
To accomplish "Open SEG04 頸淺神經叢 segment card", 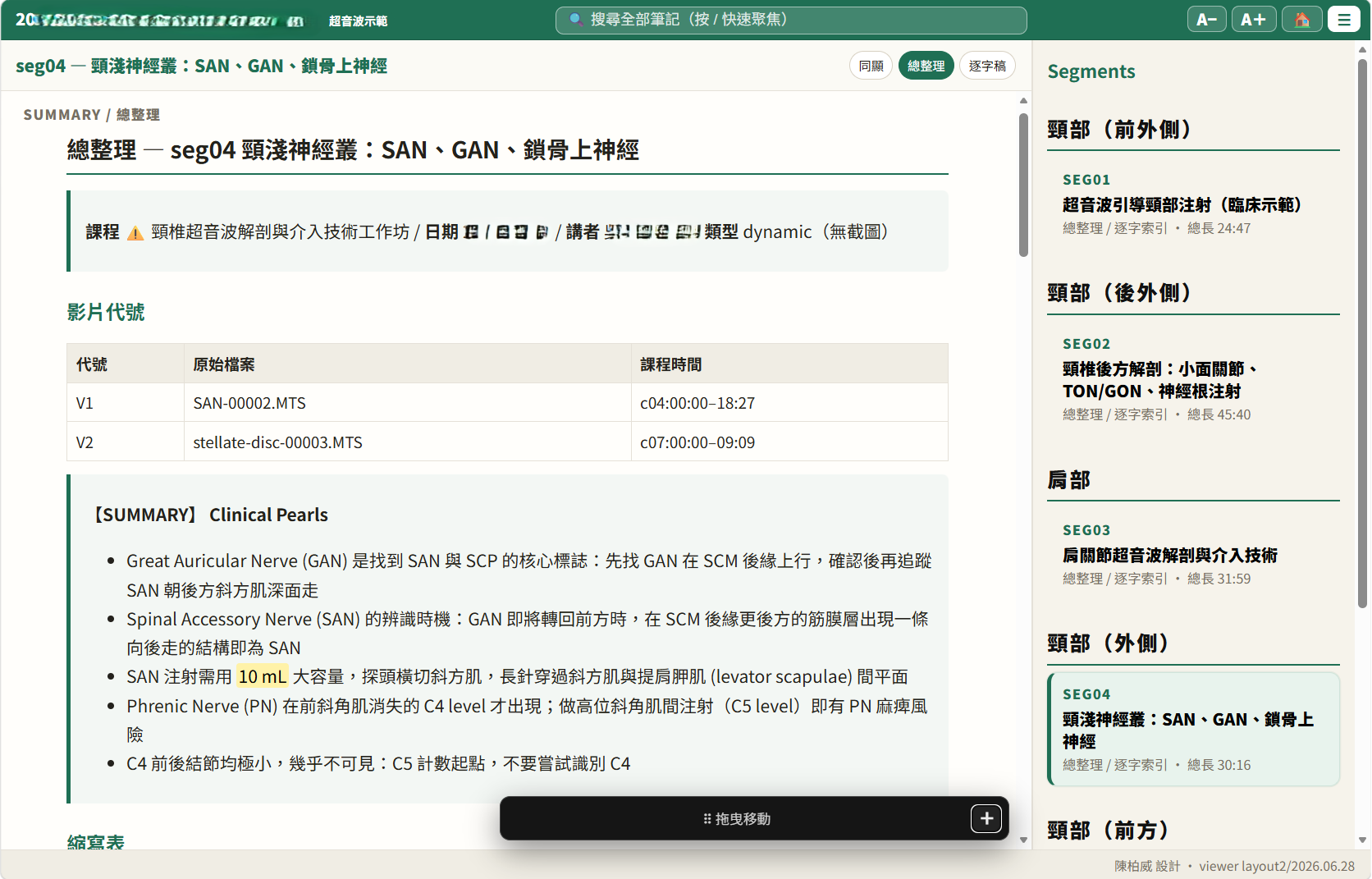I will pos(1193,730).
